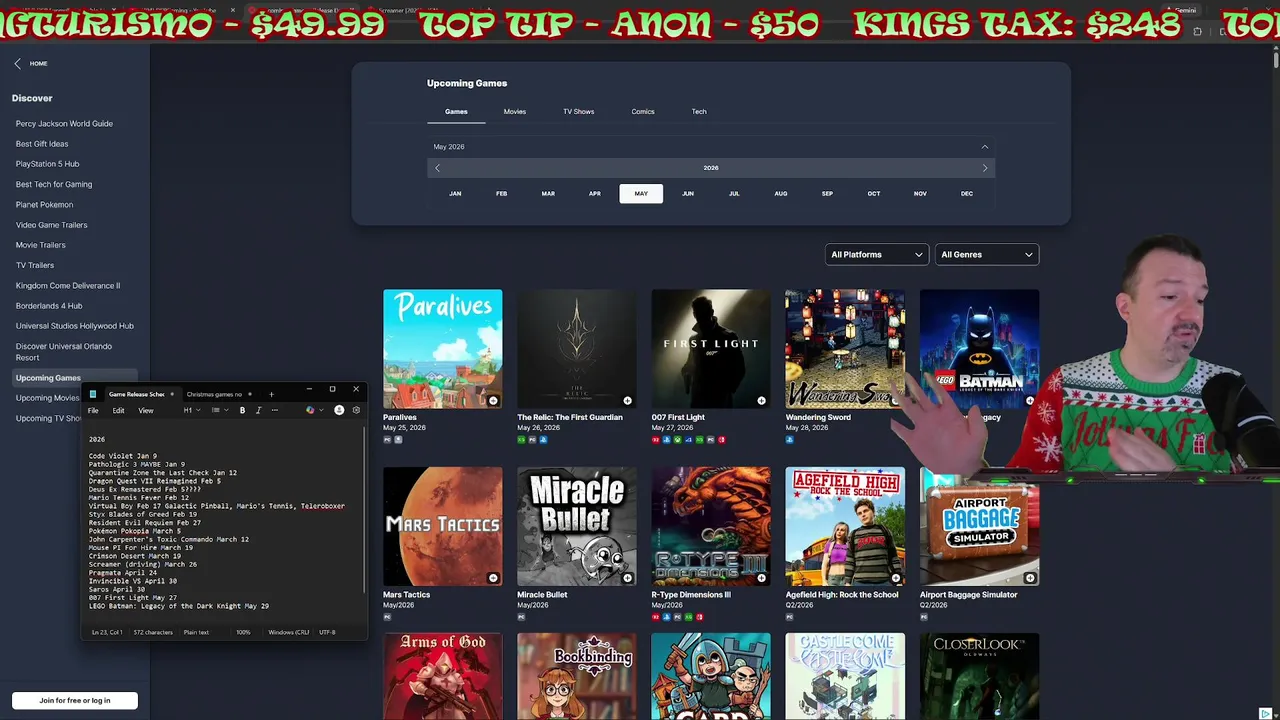Click plus icon on Airport Baggage Simulator
1280x720 pixels.
1030,578
